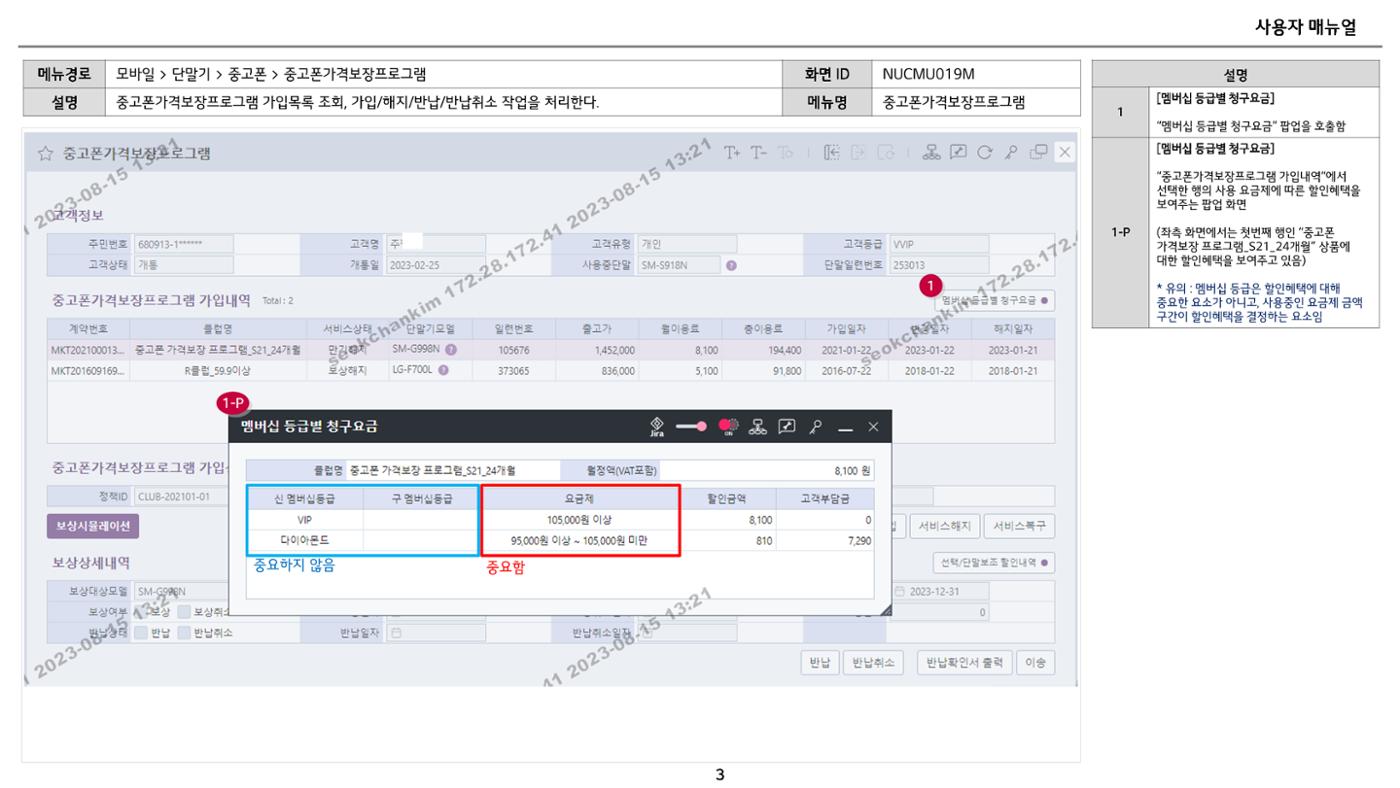The height and width of the screenshot is (788, 1400).
Task: Minimize the 멤버십 등급별 청구요금 popup
Action: (x=845, y=428)
